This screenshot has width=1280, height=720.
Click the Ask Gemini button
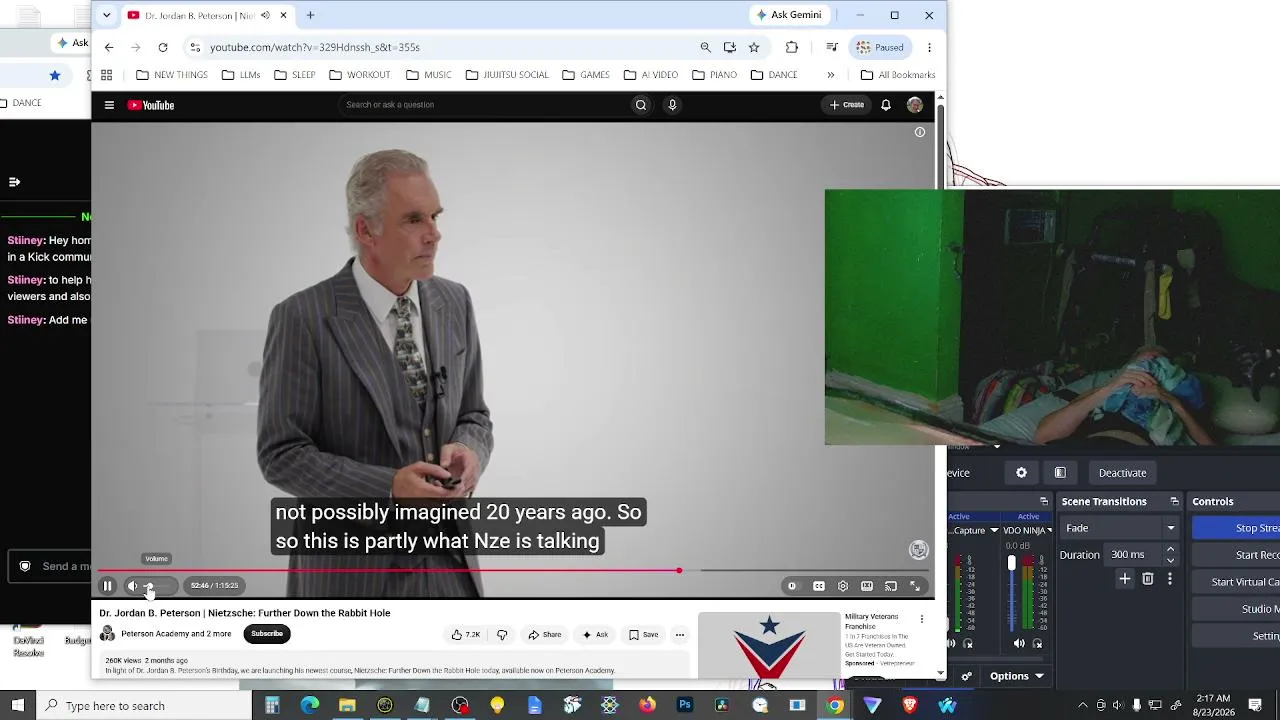click(790, 15)
